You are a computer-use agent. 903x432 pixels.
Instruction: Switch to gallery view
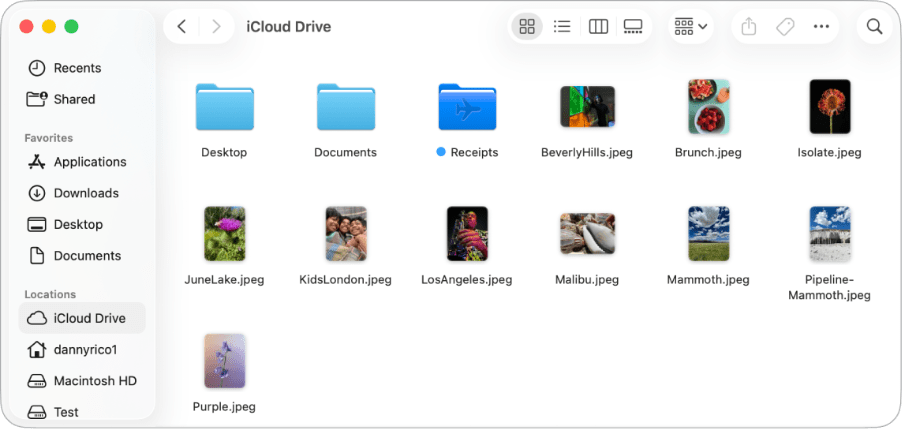click(x=633, y=27)
